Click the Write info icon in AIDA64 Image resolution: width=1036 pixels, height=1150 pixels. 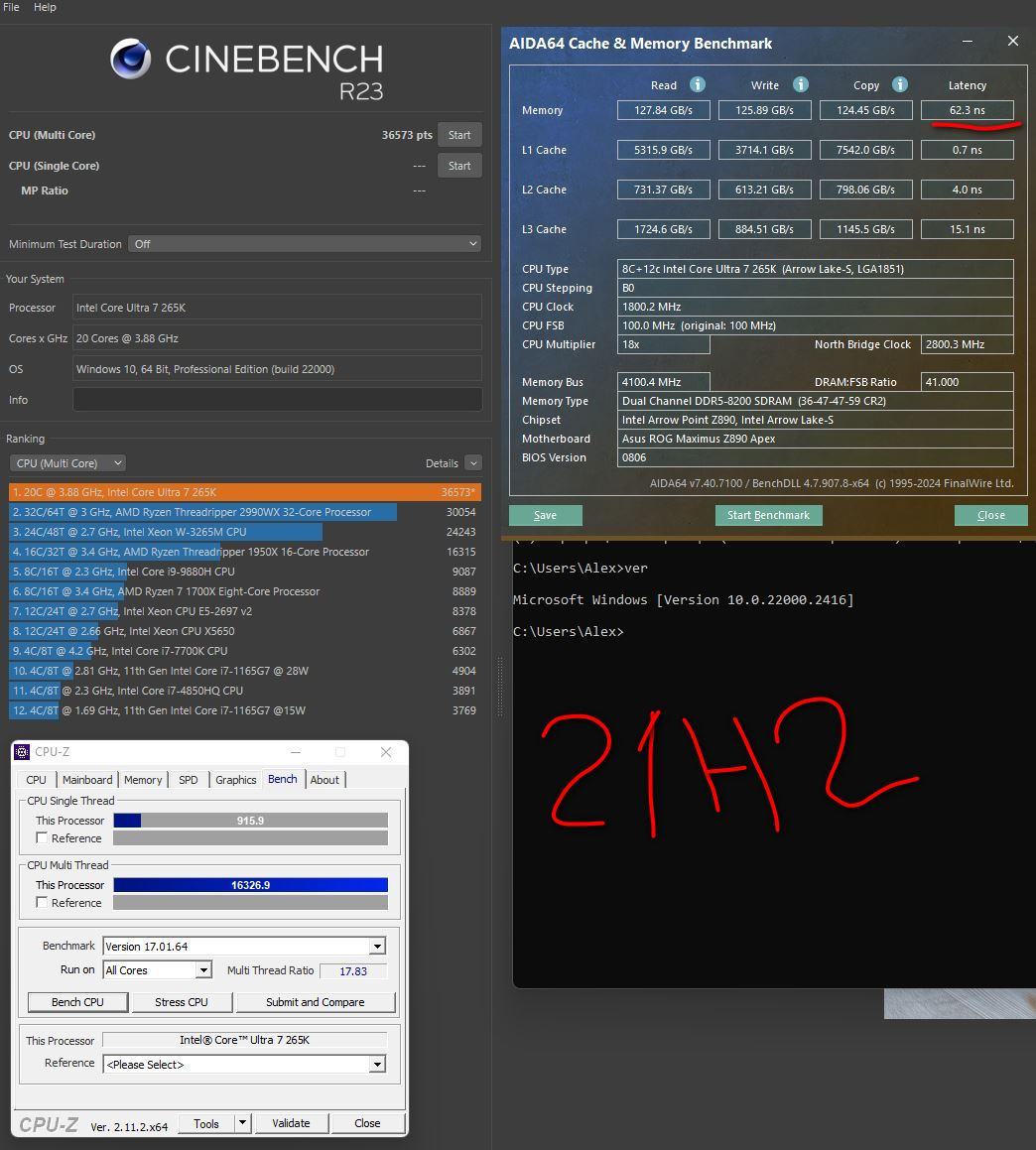click(x=801, y=85)
